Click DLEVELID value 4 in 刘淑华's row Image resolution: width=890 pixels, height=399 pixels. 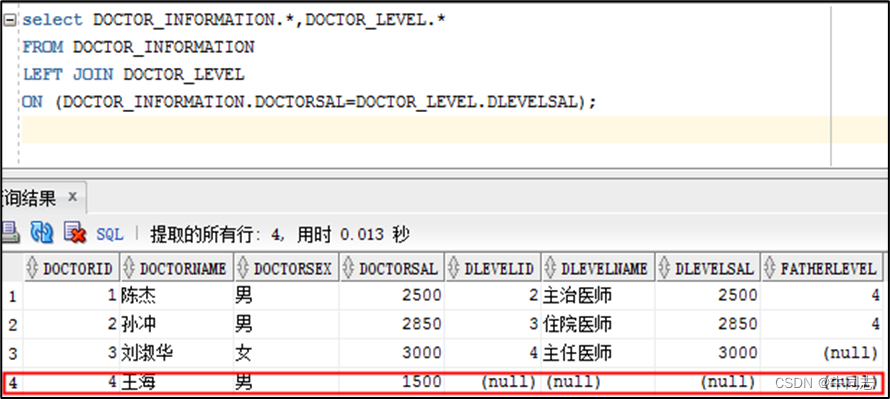(492, 353)
